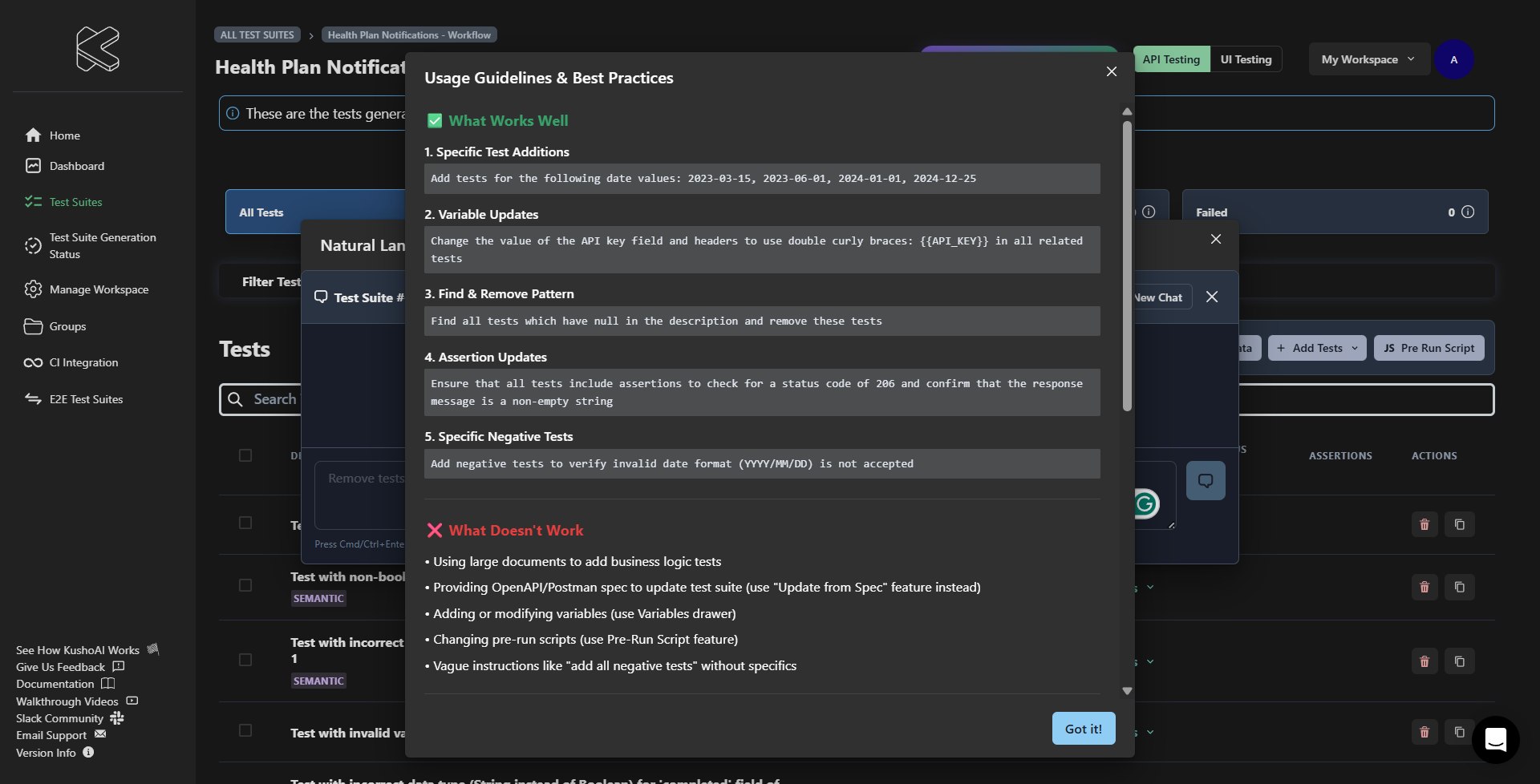
Task: Select the API Testing tab
Action: click(x=1171, y=59)
